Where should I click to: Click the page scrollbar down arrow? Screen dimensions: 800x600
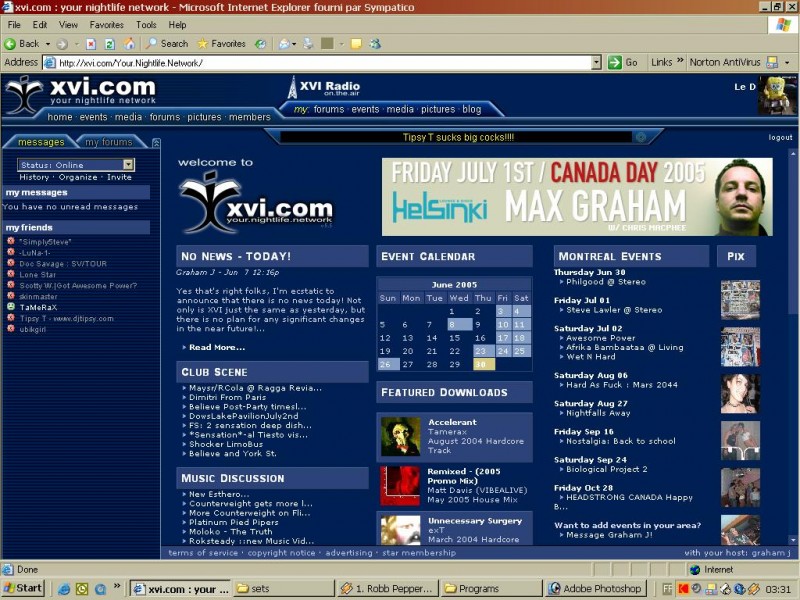tap(792, 540)
